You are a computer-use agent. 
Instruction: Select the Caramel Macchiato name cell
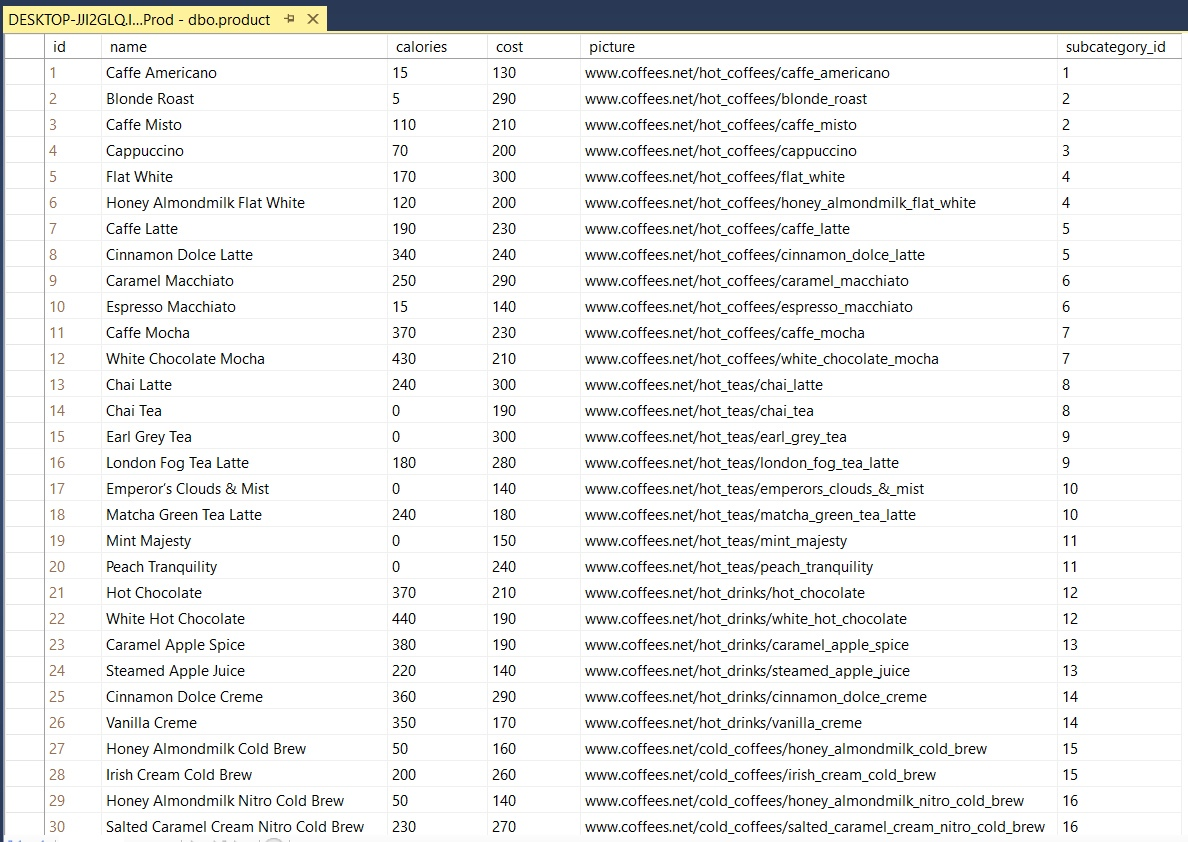[244, 280]
